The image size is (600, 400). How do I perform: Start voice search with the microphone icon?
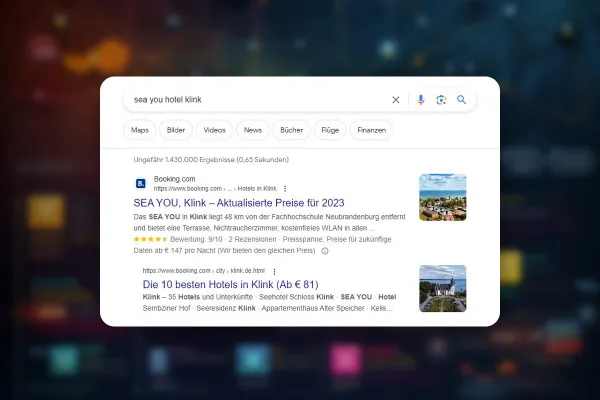click(421, 100)
